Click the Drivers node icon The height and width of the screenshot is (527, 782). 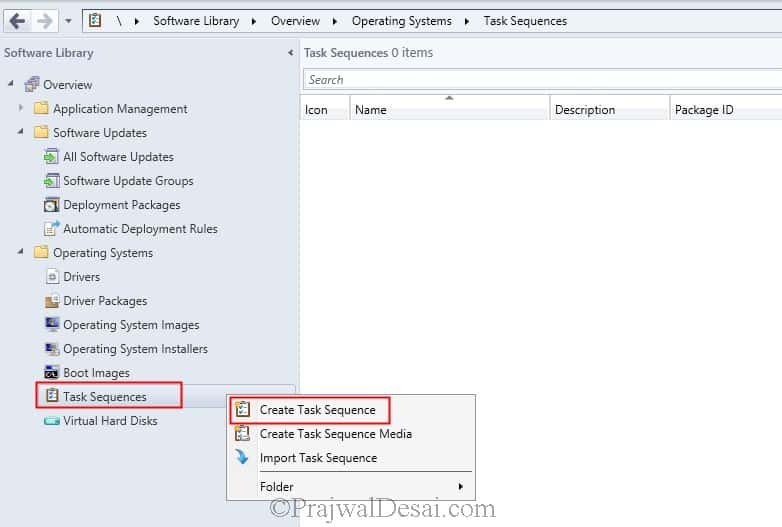[x=52, y=276]
